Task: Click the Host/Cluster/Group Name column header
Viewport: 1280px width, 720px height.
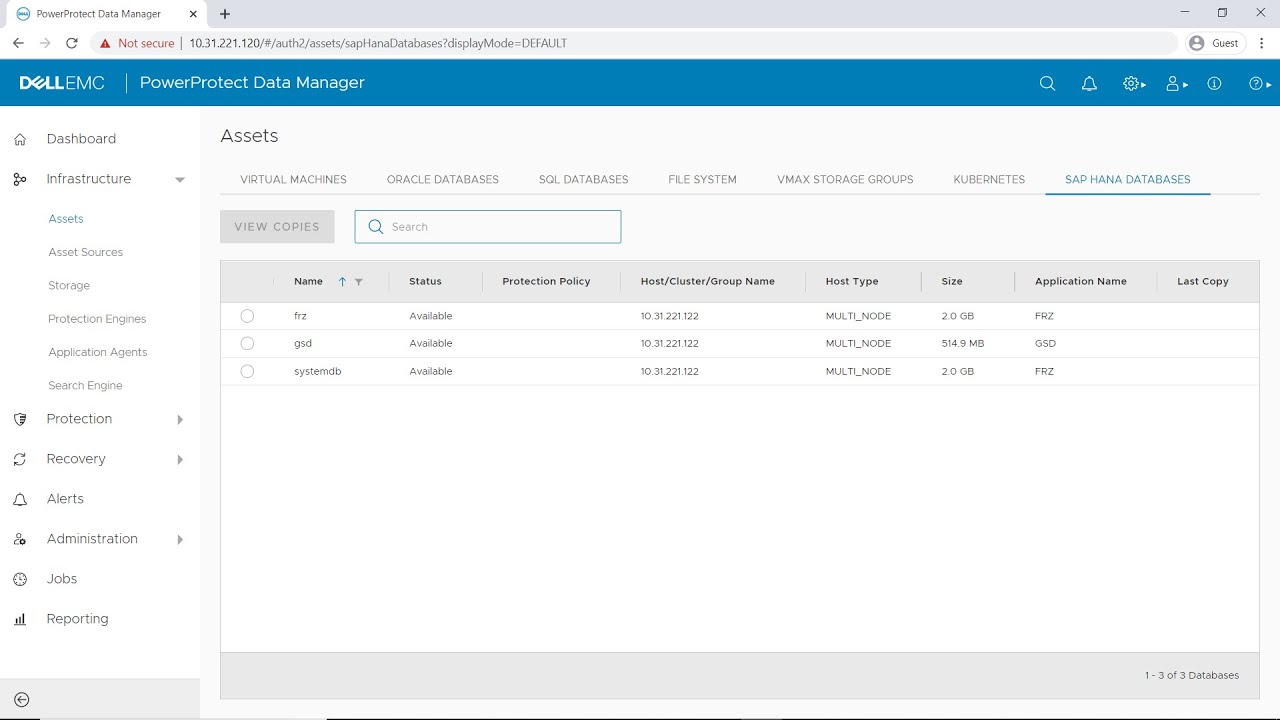Action: coord(708,282)
